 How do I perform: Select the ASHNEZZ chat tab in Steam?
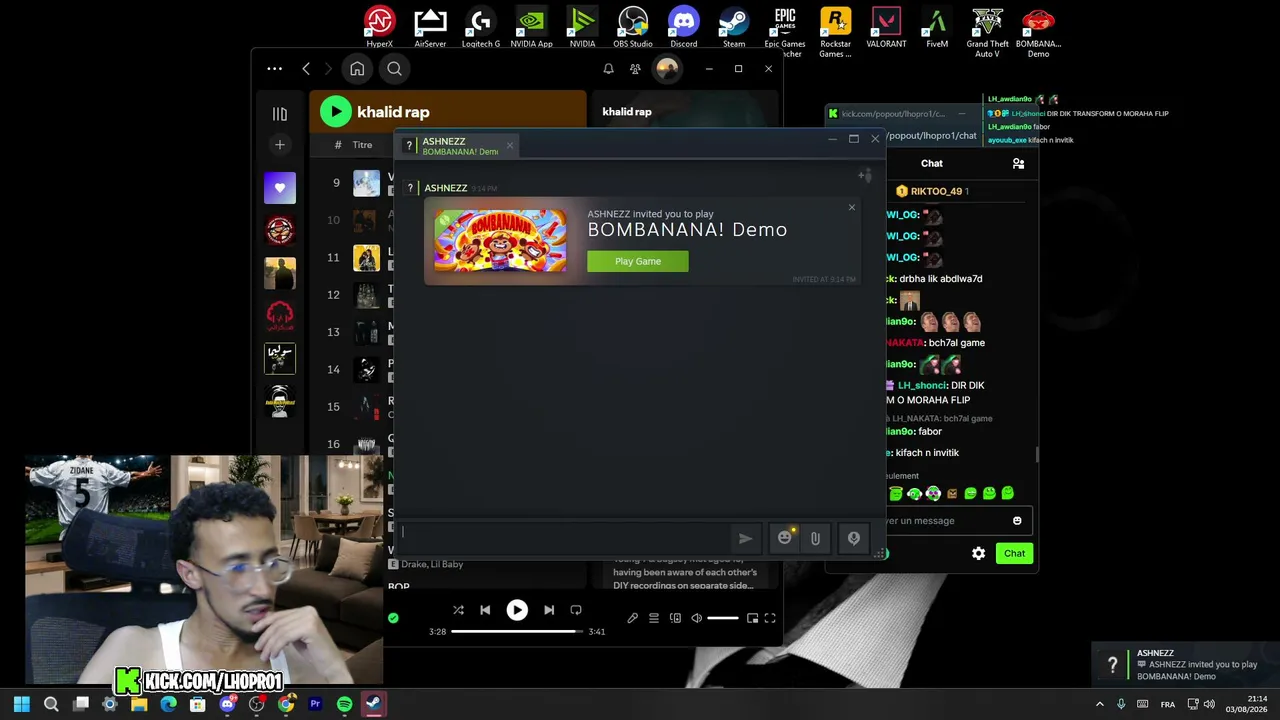458,146
